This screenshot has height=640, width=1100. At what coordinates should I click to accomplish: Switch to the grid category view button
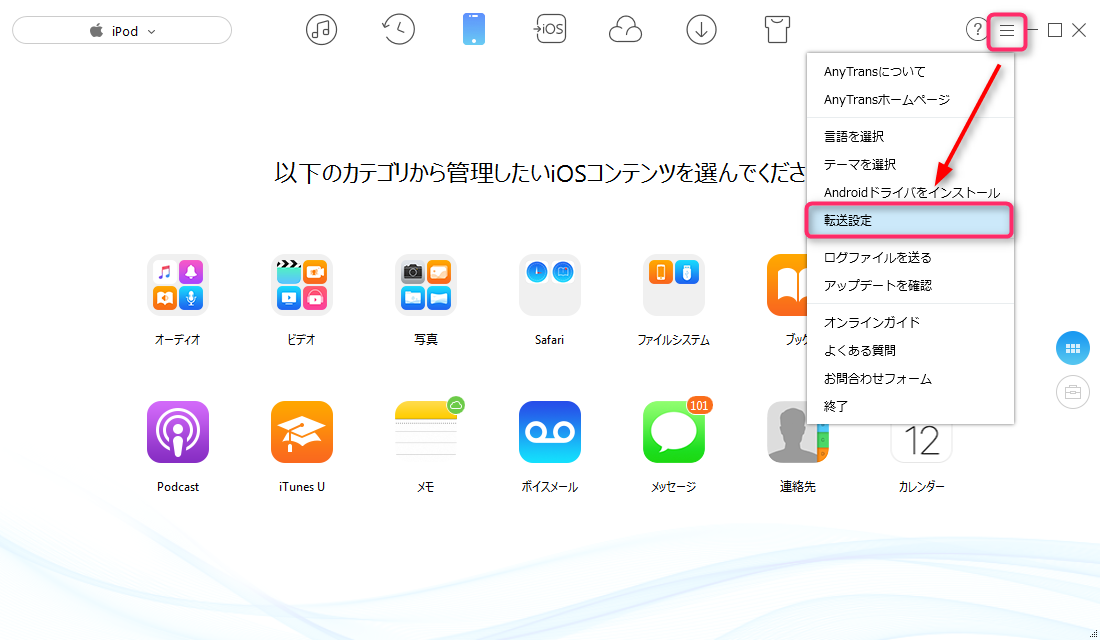coord(1073,349)
